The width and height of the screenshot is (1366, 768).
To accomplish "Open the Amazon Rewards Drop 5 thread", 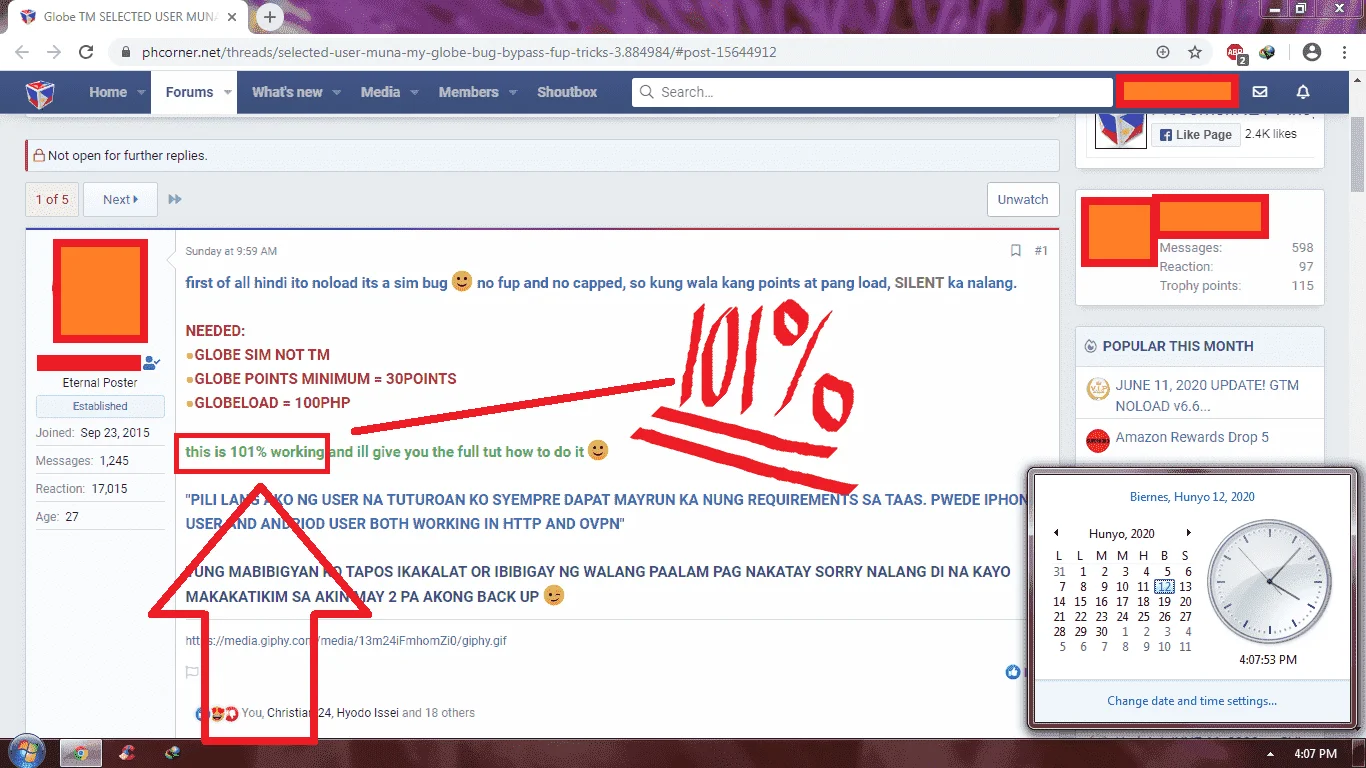I will (x=1192, y=437).
